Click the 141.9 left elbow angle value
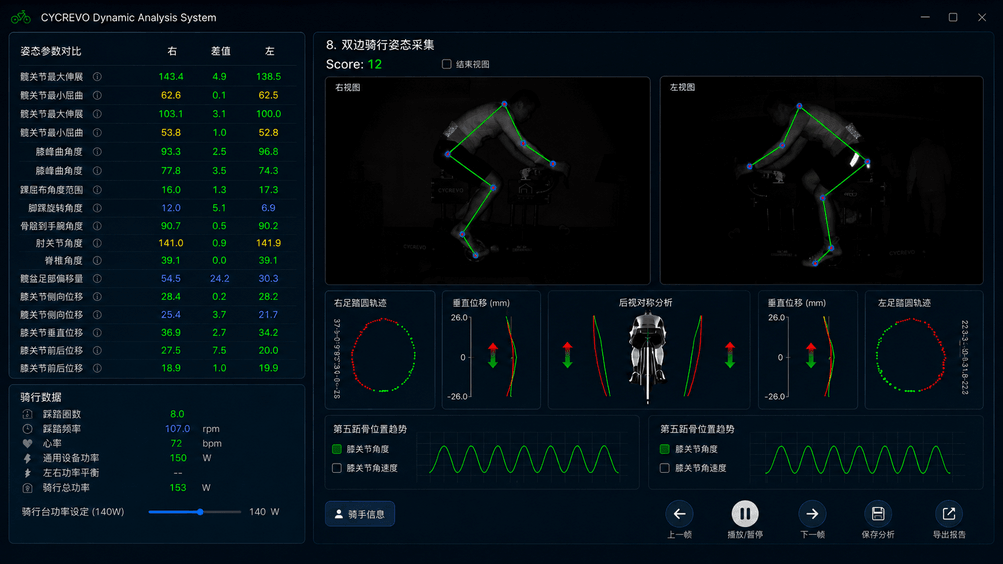 pos(268,243)
